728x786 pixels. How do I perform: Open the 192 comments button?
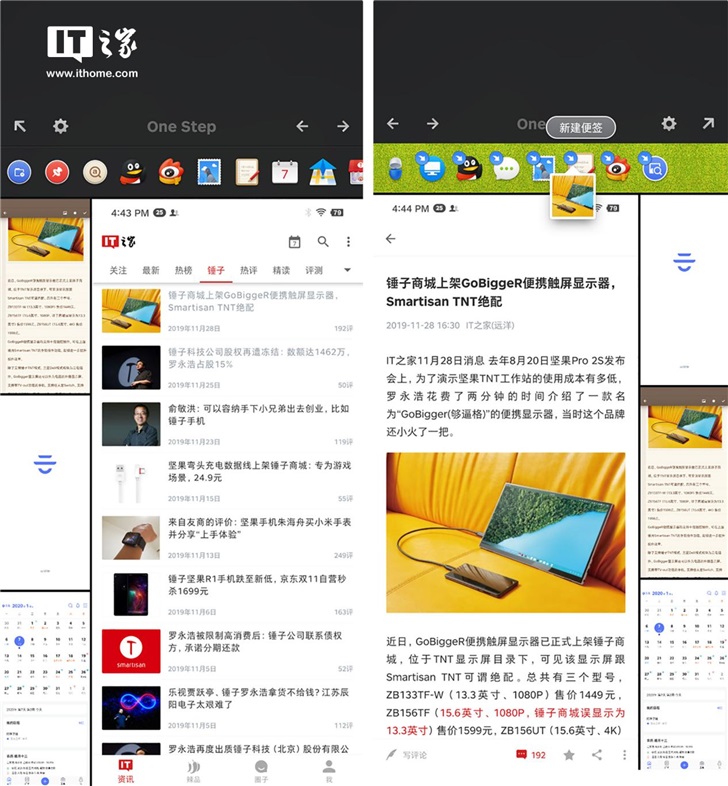click(x=531, y=755)
